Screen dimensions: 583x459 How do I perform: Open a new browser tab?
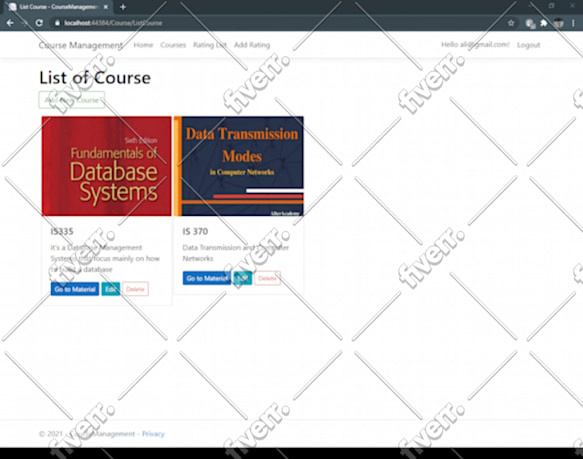click(123, 7)
